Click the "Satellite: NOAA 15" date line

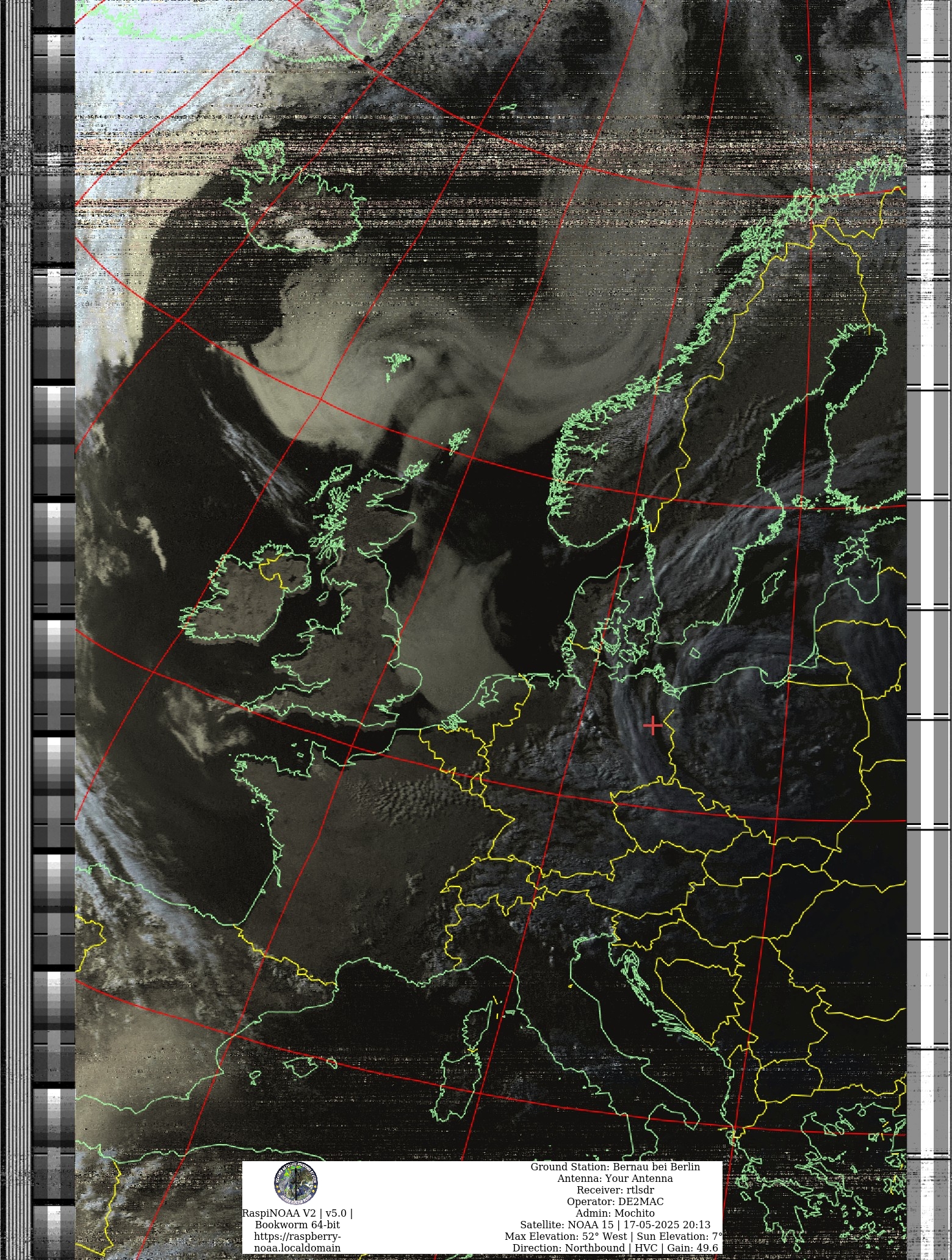pyautogui.click(x=615, y=1225)
